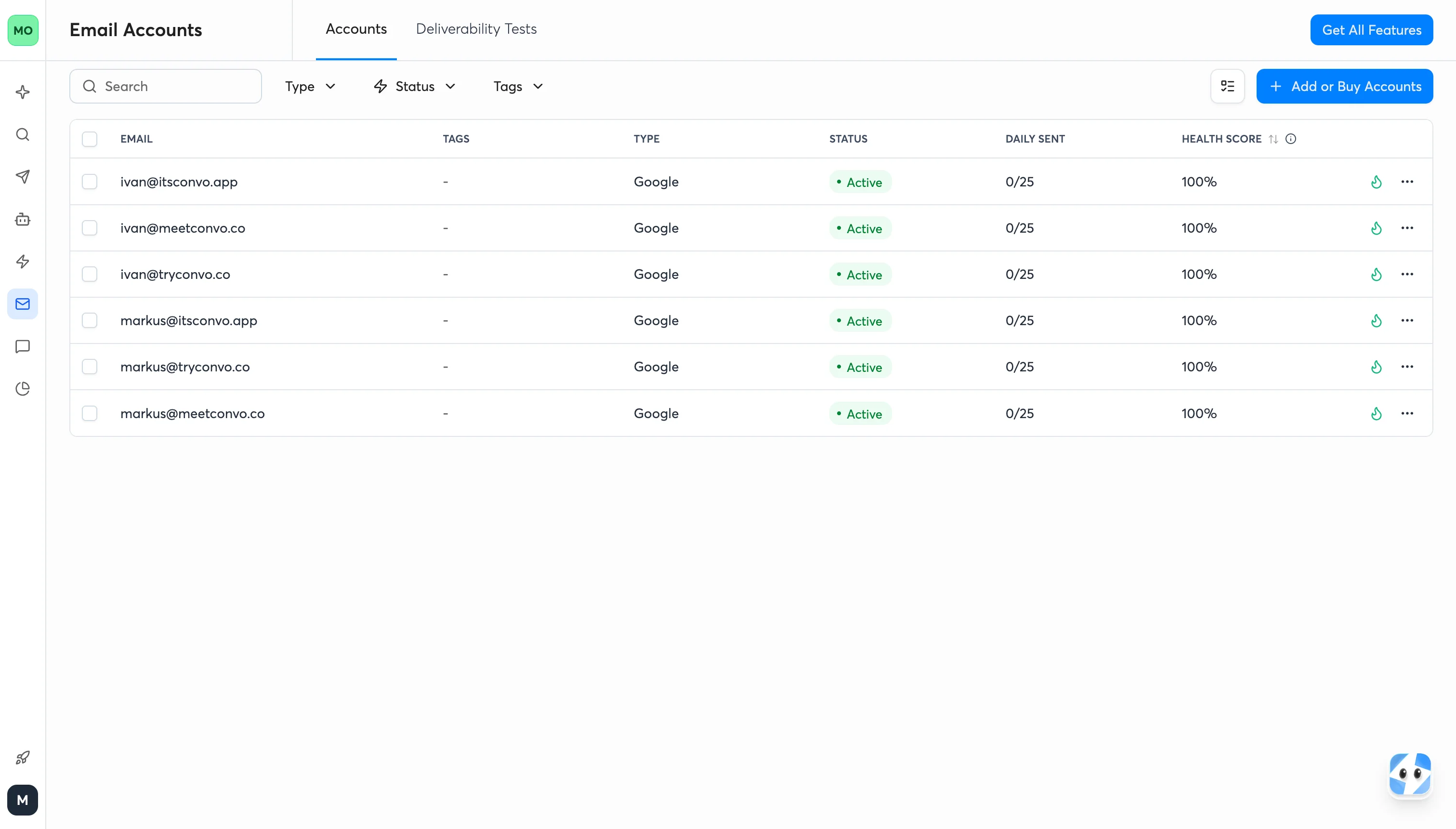The width and height of the screenshot is (1456, 829).
Task: Check the box for ivan@itsconvo.app
Action: (90, 182)
